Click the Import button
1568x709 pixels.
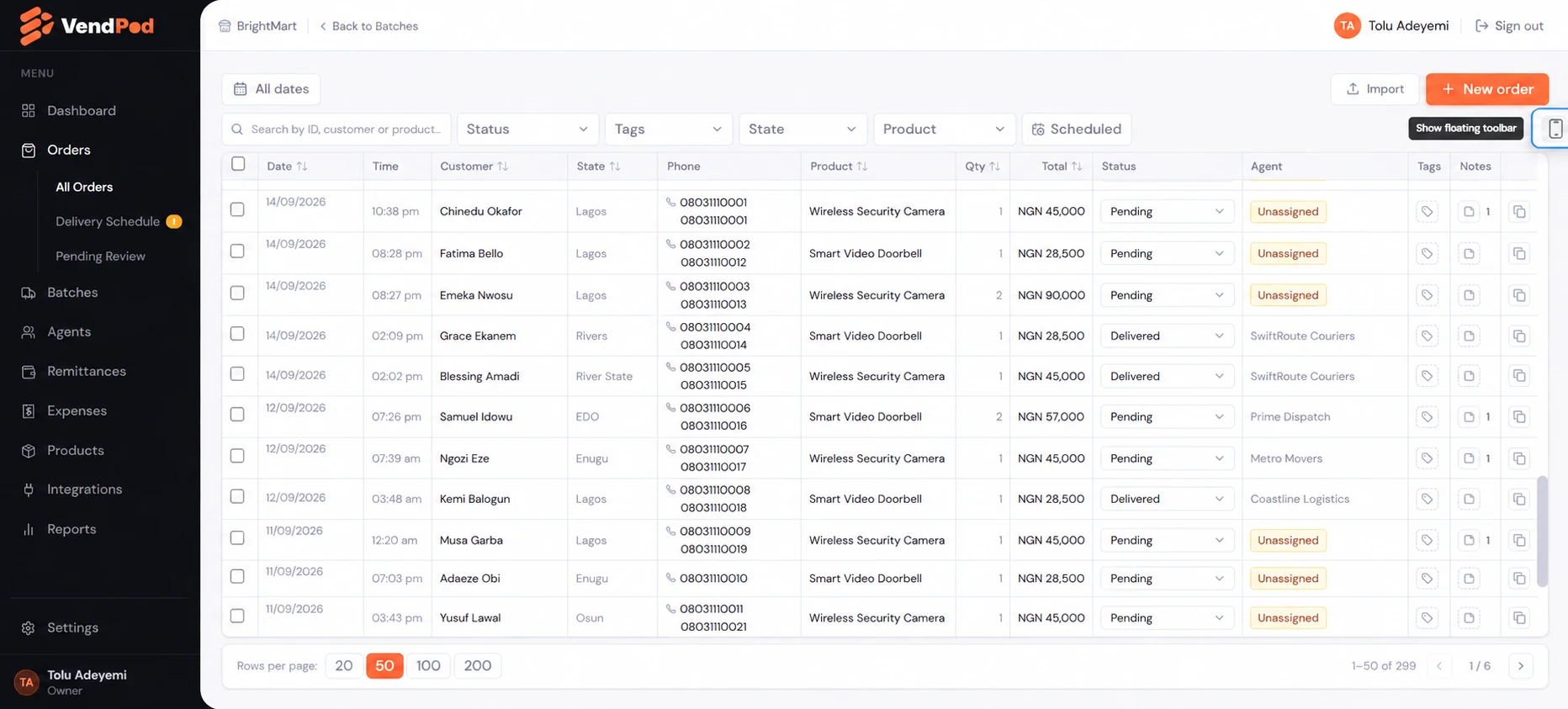[1375, 89]
